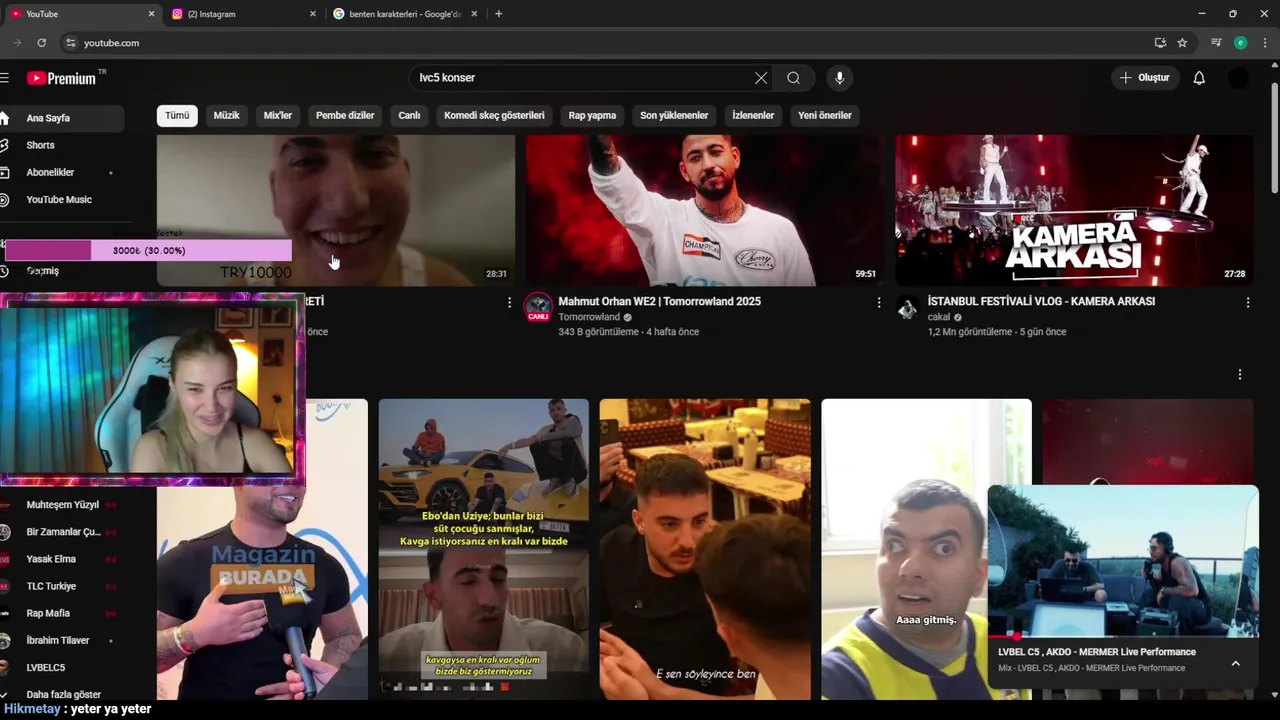Image resolution: width=1280 pixels, height=720 pixels.
Task: Open the Chrome profile icon
Action: pos(1240,43)
